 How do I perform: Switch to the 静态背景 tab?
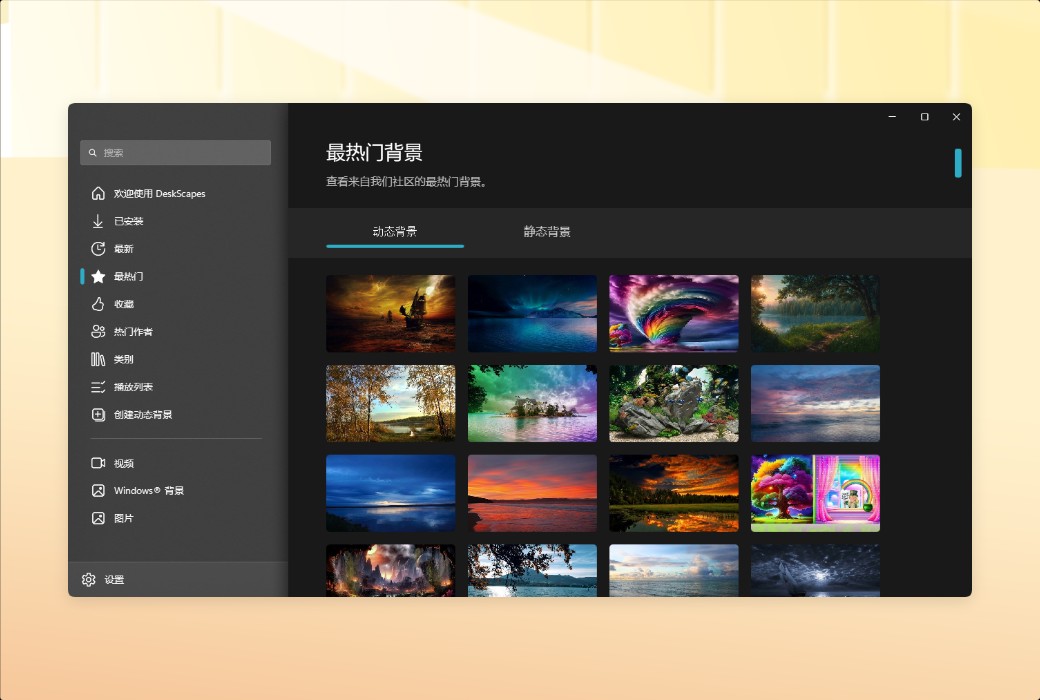click(546, 231)
